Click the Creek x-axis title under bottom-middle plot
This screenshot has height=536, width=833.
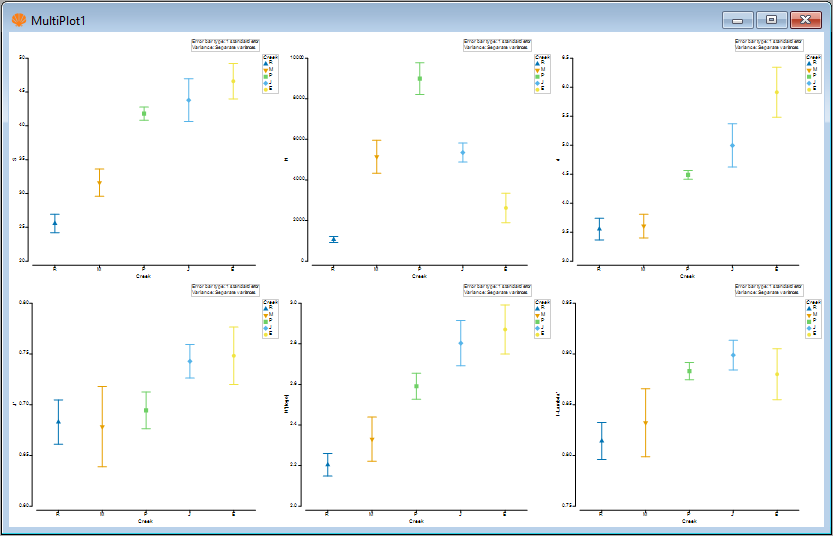[416, 521]
